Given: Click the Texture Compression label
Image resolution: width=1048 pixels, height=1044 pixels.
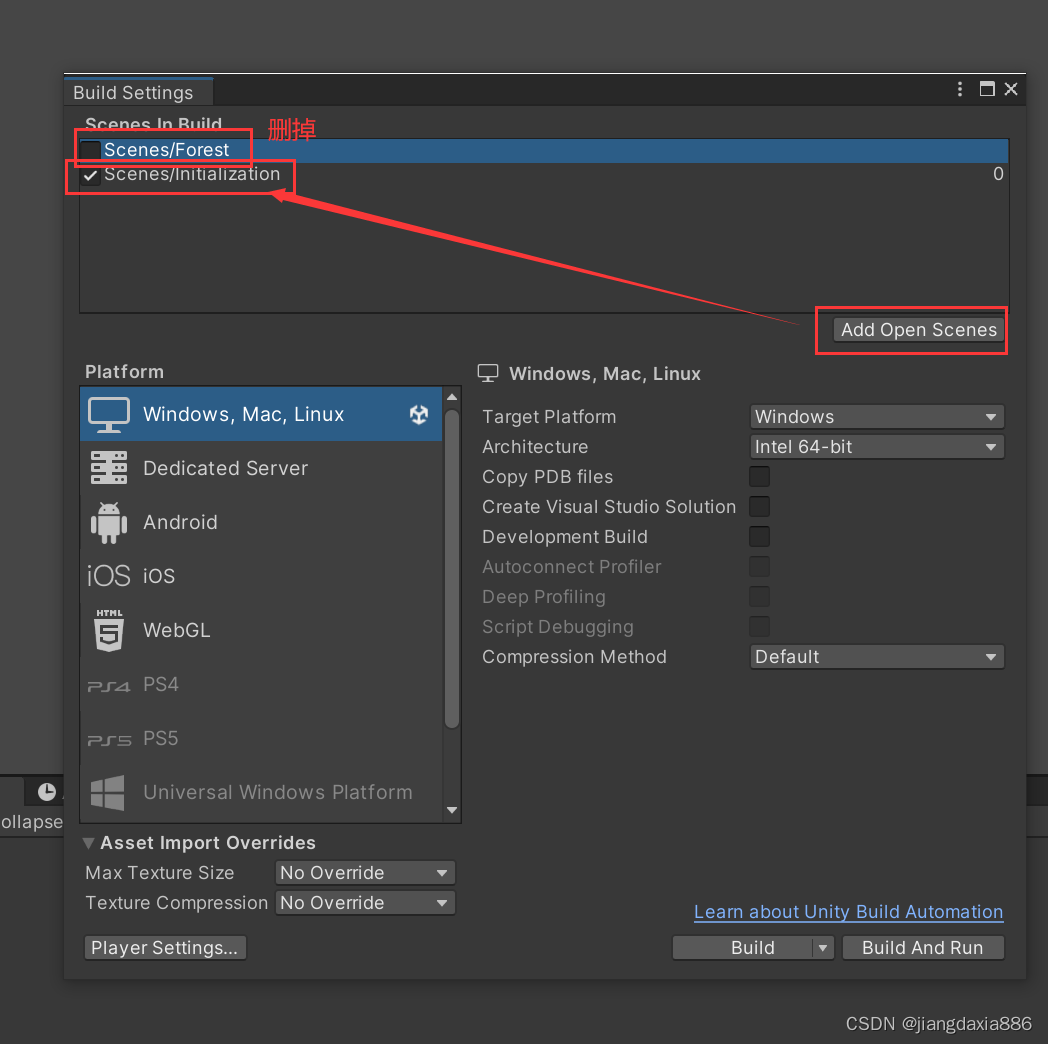Looking at the screenshot, I should tap(176, 903).
